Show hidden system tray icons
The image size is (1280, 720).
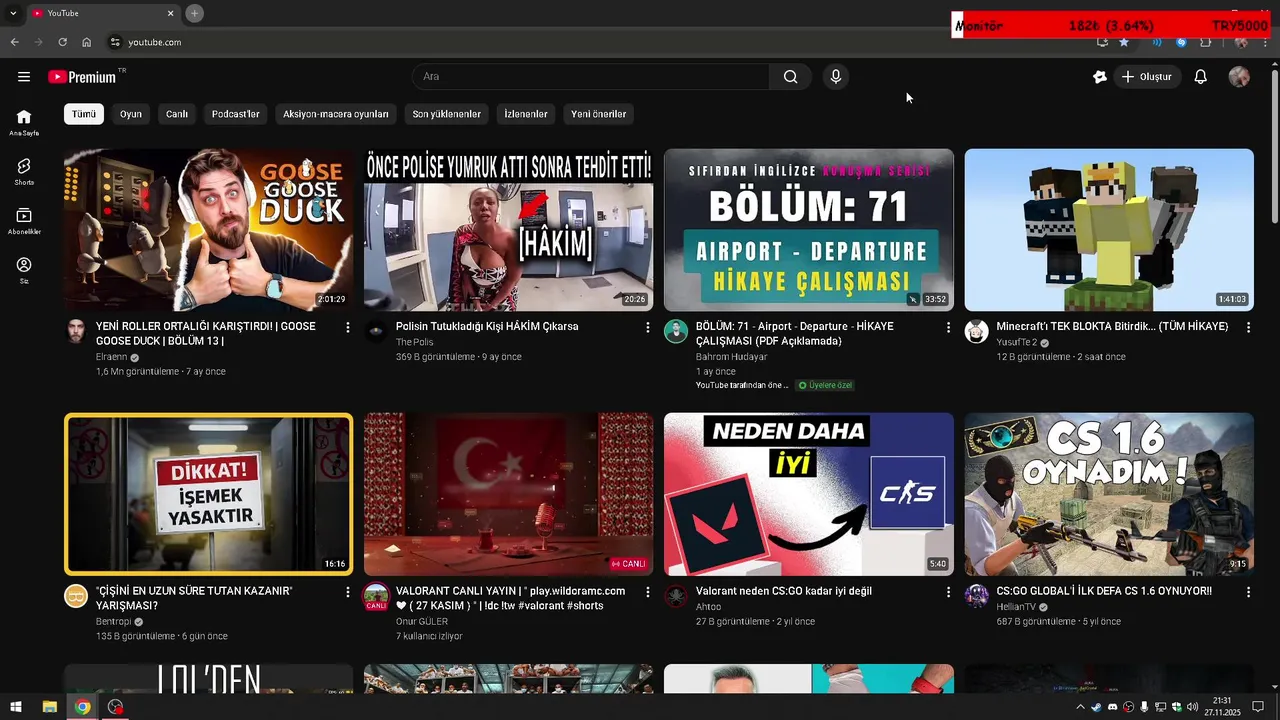tap(1080, 707)
